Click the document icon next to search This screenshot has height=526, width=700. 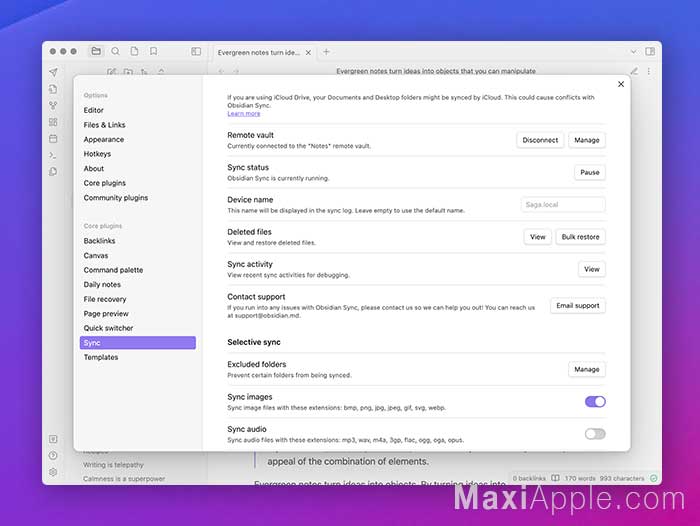134,51
